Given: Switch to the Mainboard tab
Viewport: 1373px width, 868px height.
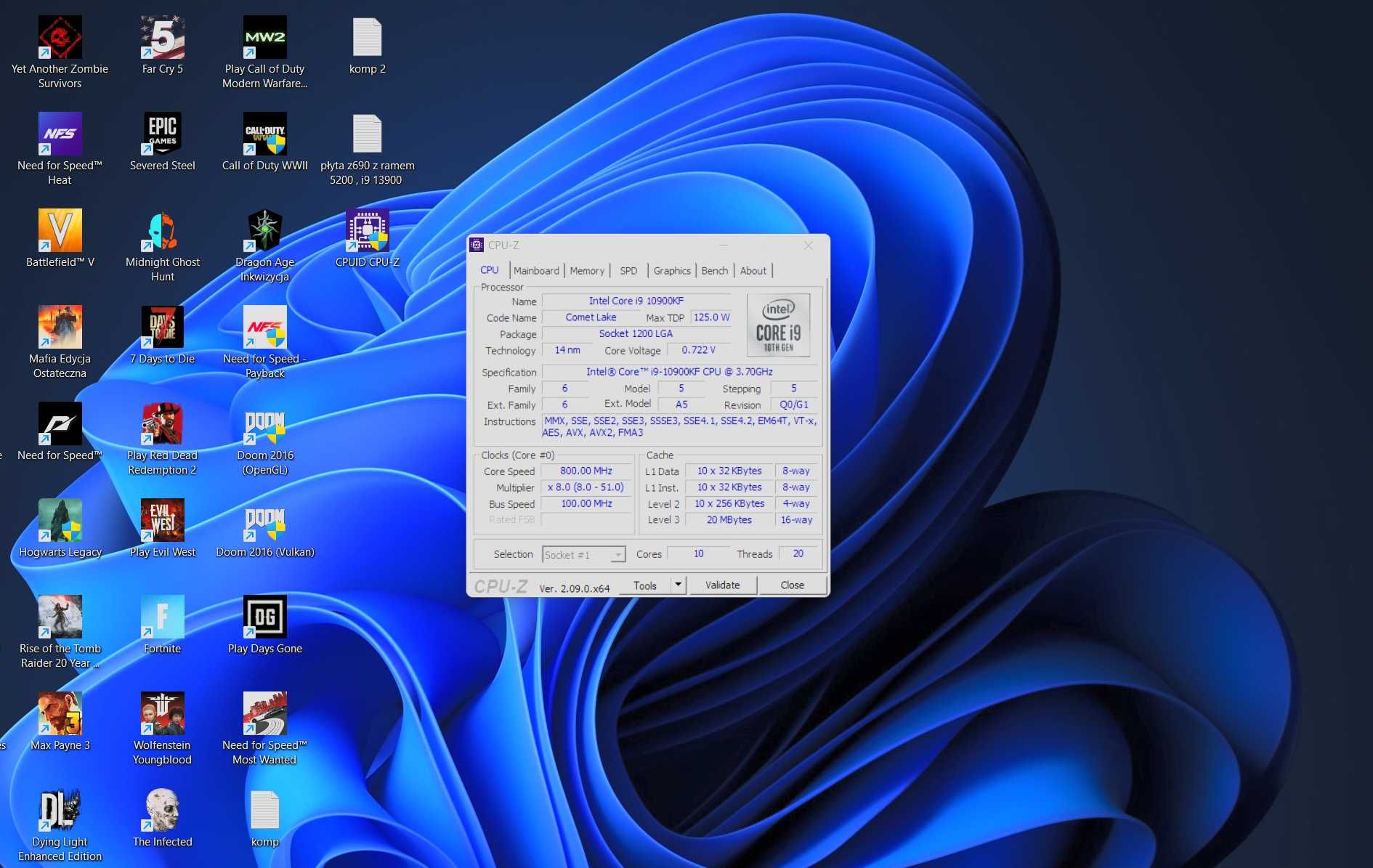Looking at the screenshot, I should coord(536,270).
